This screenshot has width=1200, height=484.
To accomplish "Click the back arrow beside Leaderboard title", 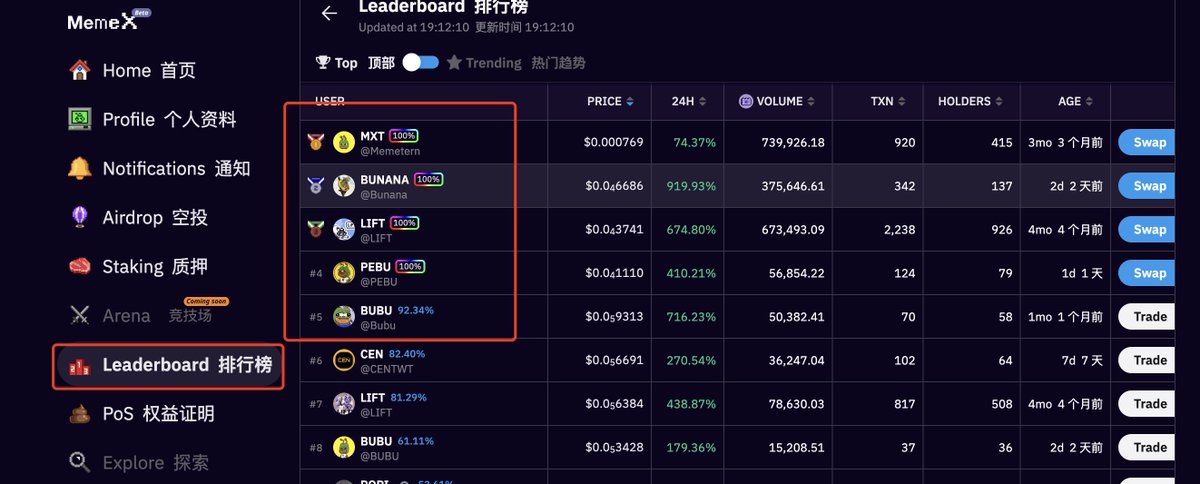I will [x=328, y=13].
